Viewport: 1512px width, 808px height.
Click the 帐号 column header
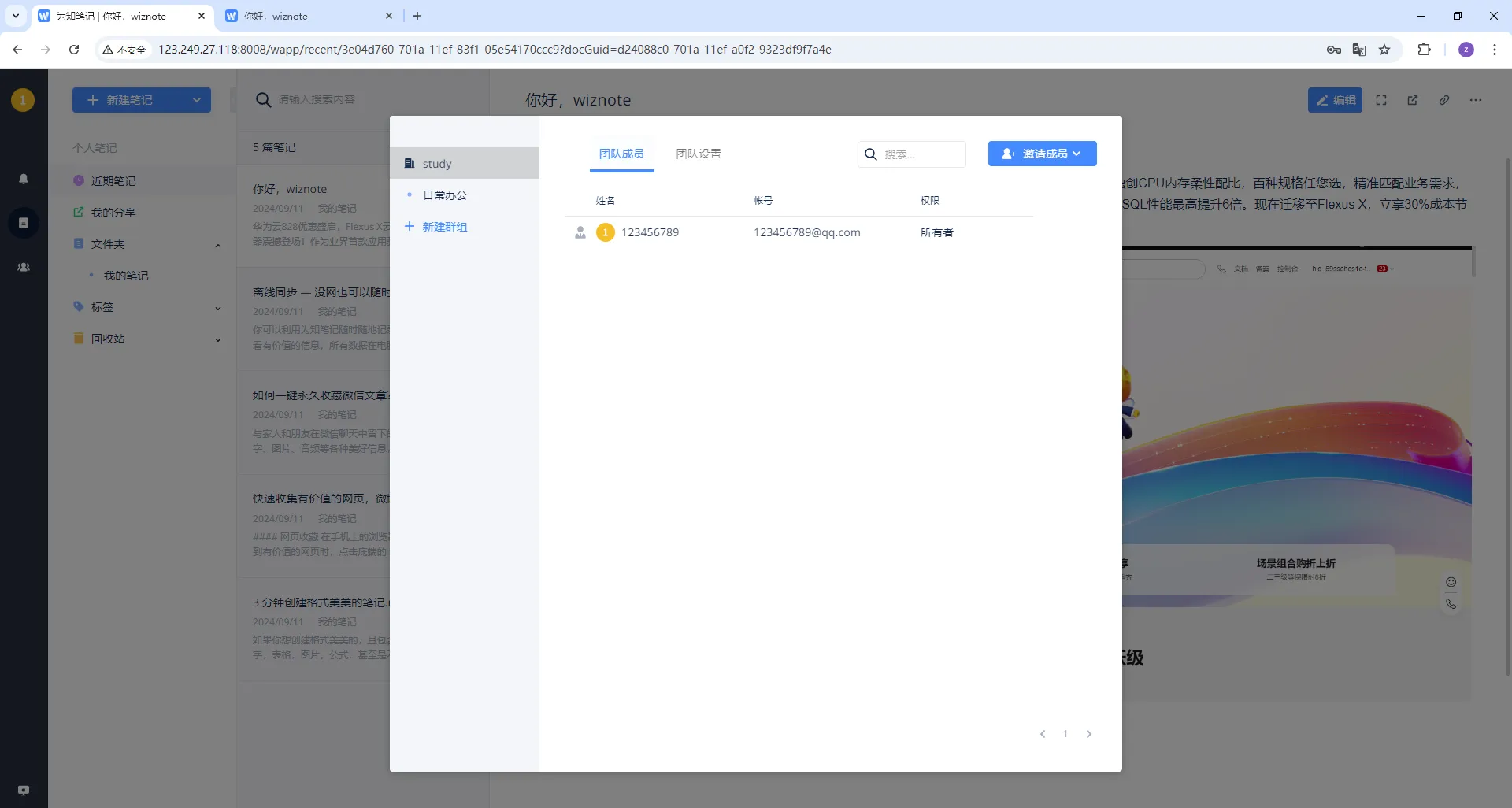point(763,201)
